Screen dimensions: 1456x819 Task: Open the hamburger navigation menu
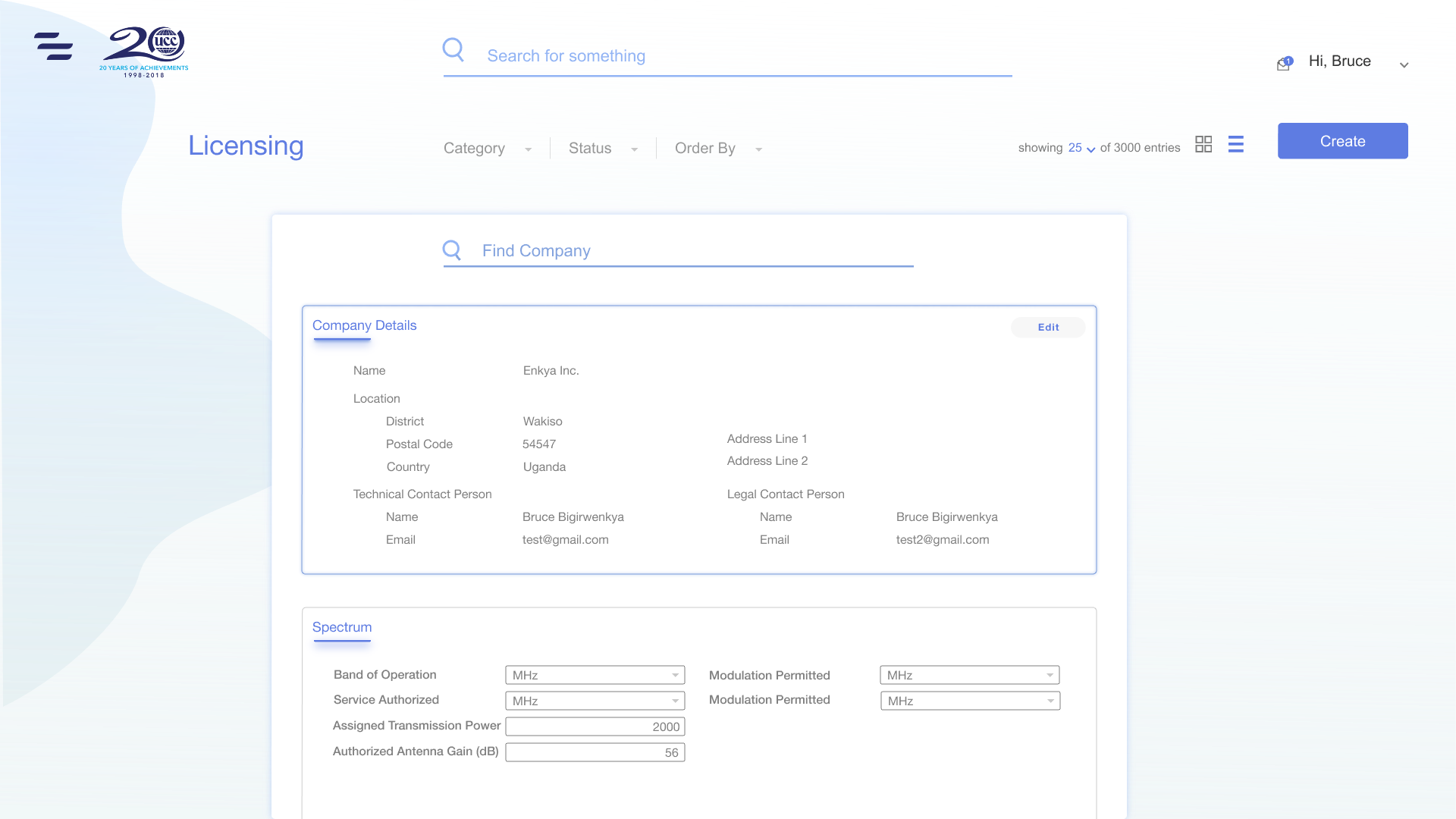[x=53, y=46]
